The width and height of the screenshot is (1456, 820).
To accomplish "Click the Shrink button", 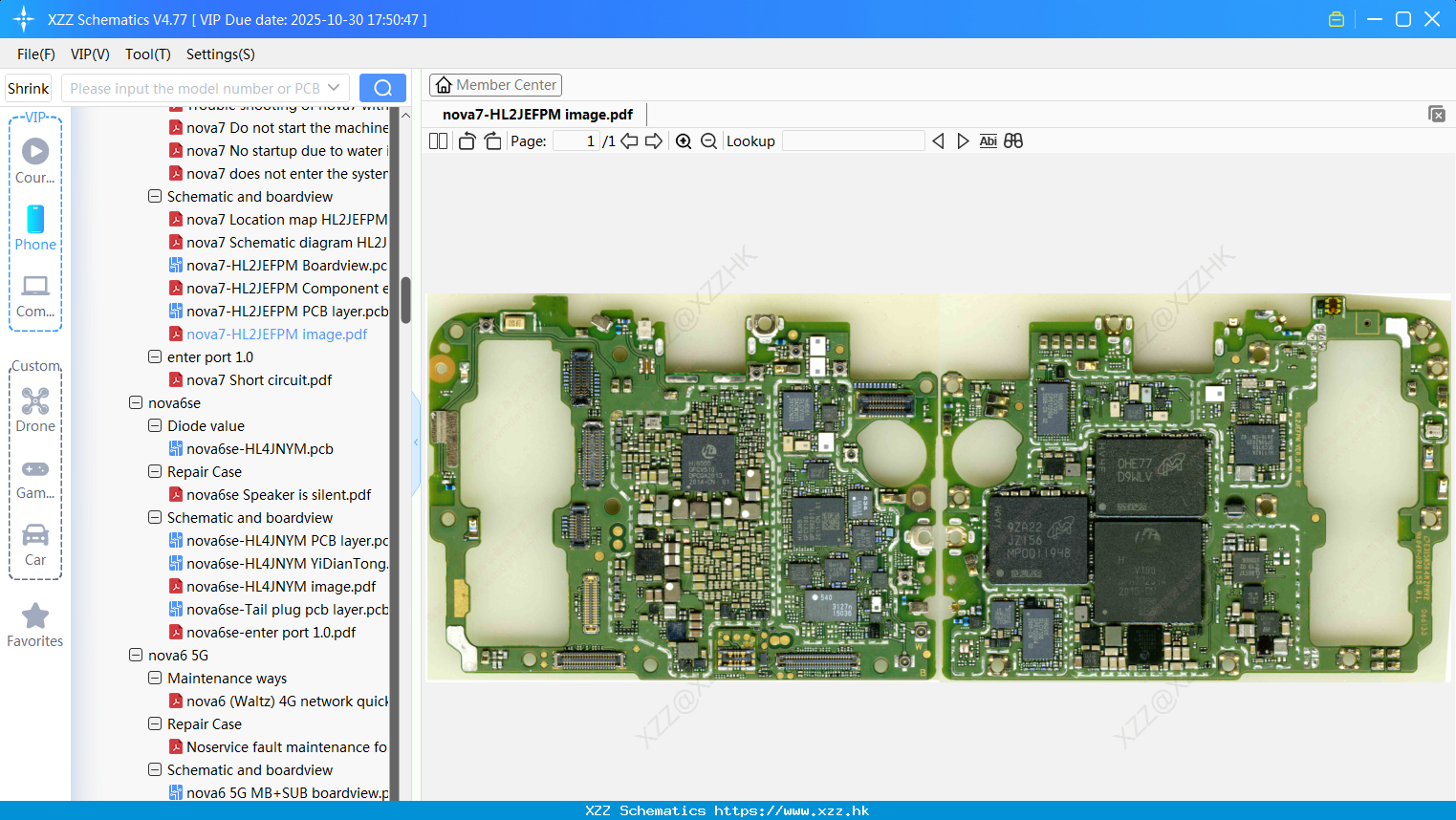I will click(29, 88).
